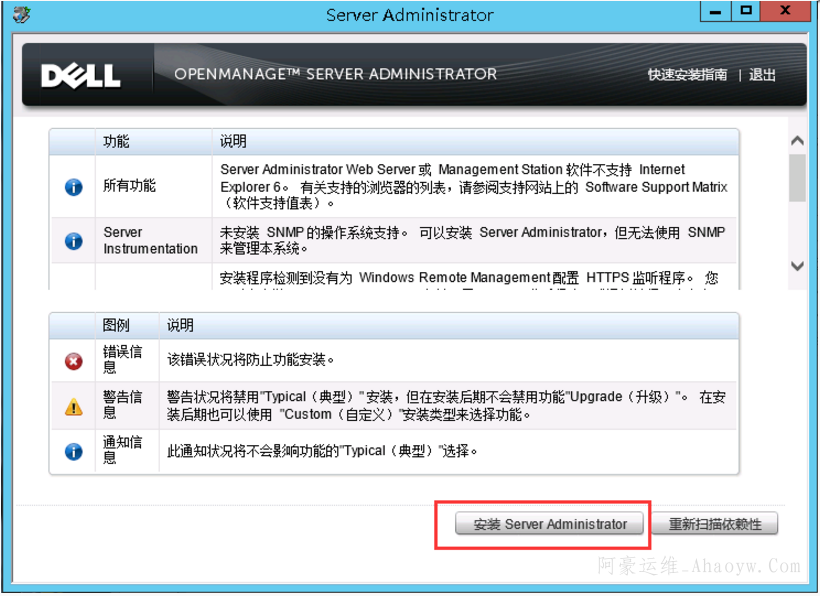Click the 退出 link in header
This screenshot has width=820, height=596.
pyautogui.click(x=762, y=75)
